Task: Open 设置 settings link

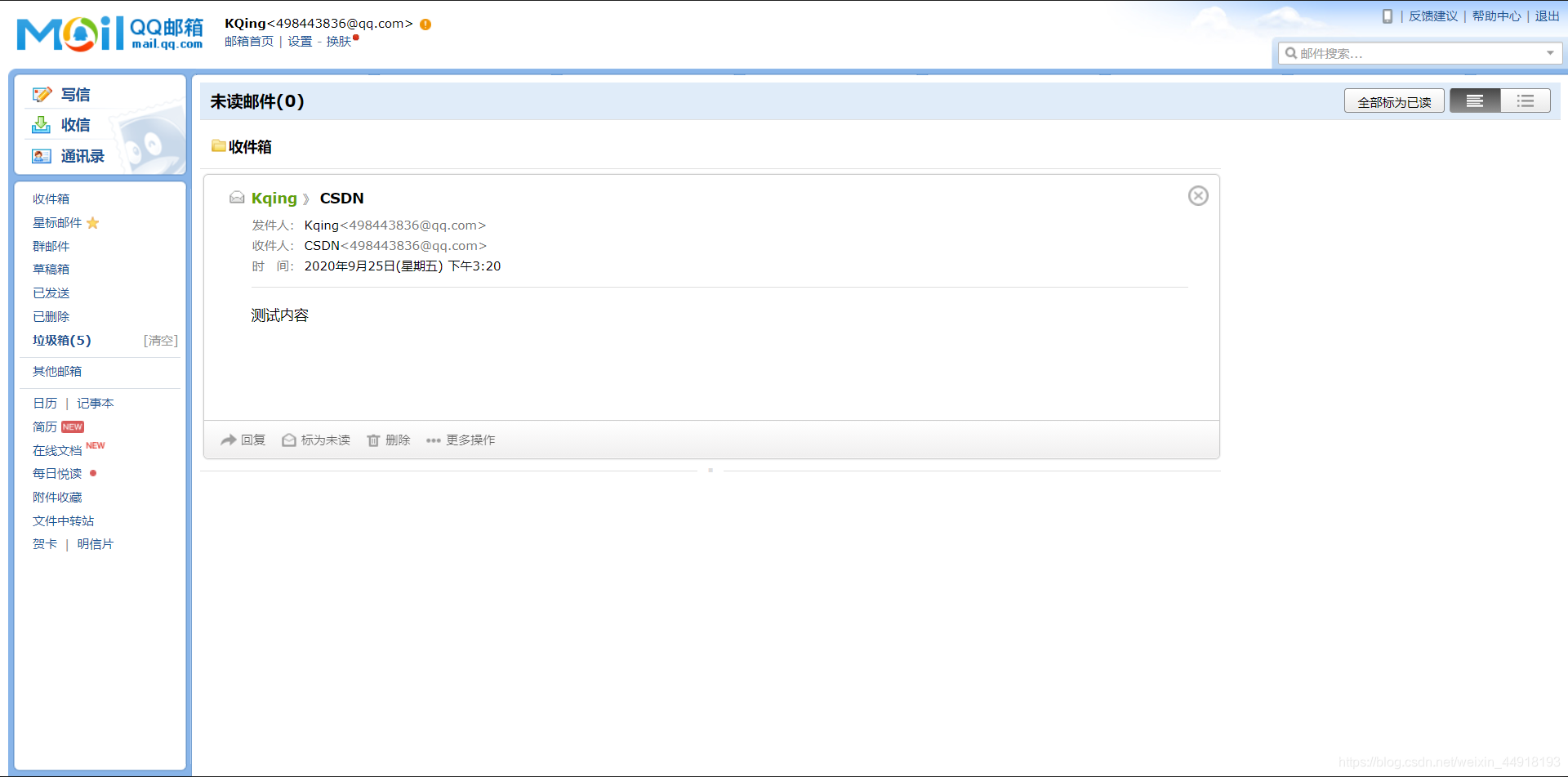Action: tap(300, 42)
